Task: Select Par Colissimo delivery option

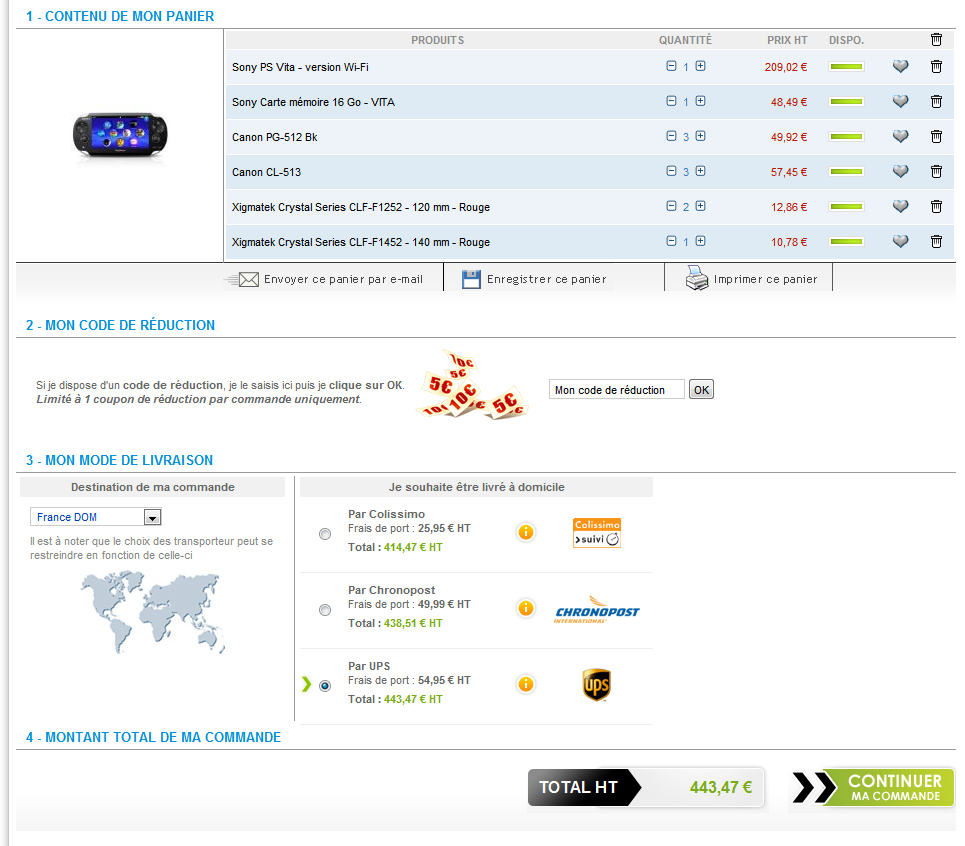Action: [325, 534]
